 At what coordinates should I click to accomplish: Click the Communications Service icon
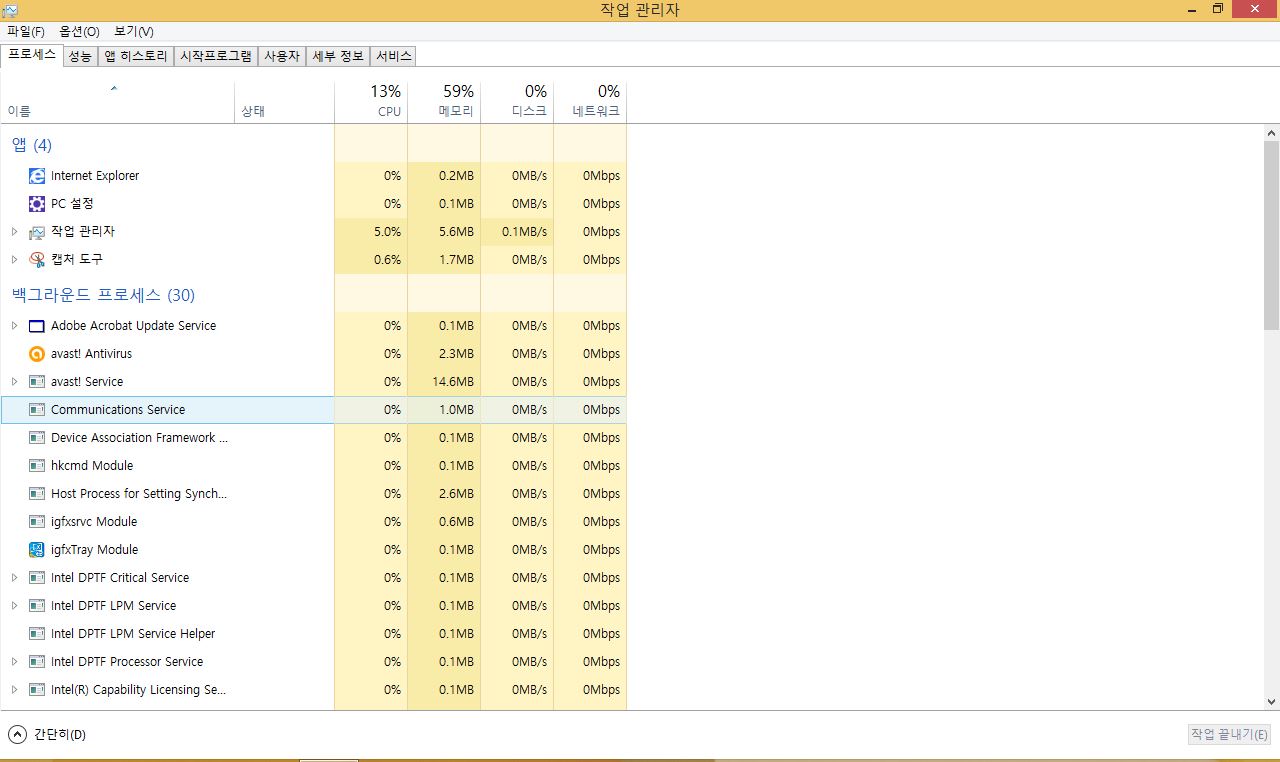(37, 410)
